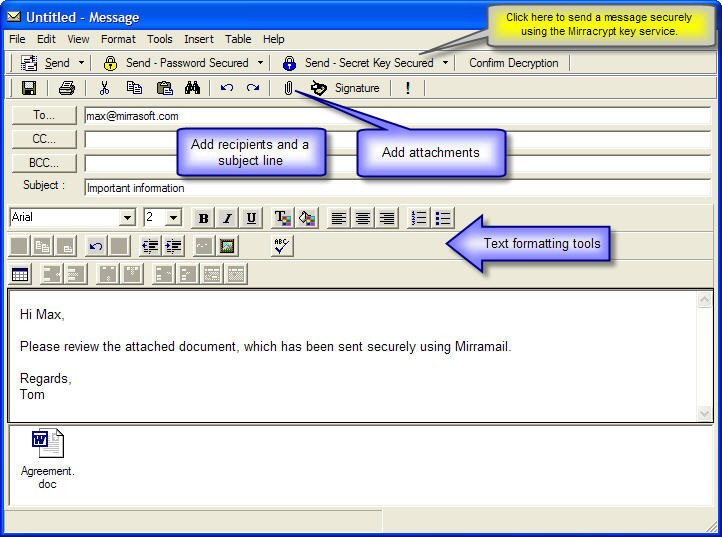Align text right

pyautogui.click(x=386, y=218)
